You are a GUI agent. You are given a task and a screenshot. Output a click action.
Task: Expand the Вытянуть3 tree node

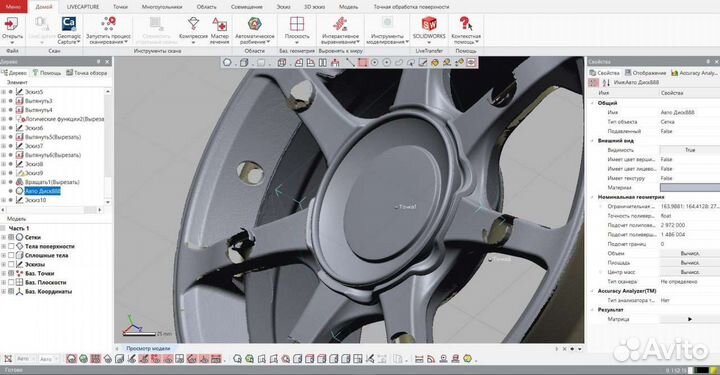tap(4, 101)
